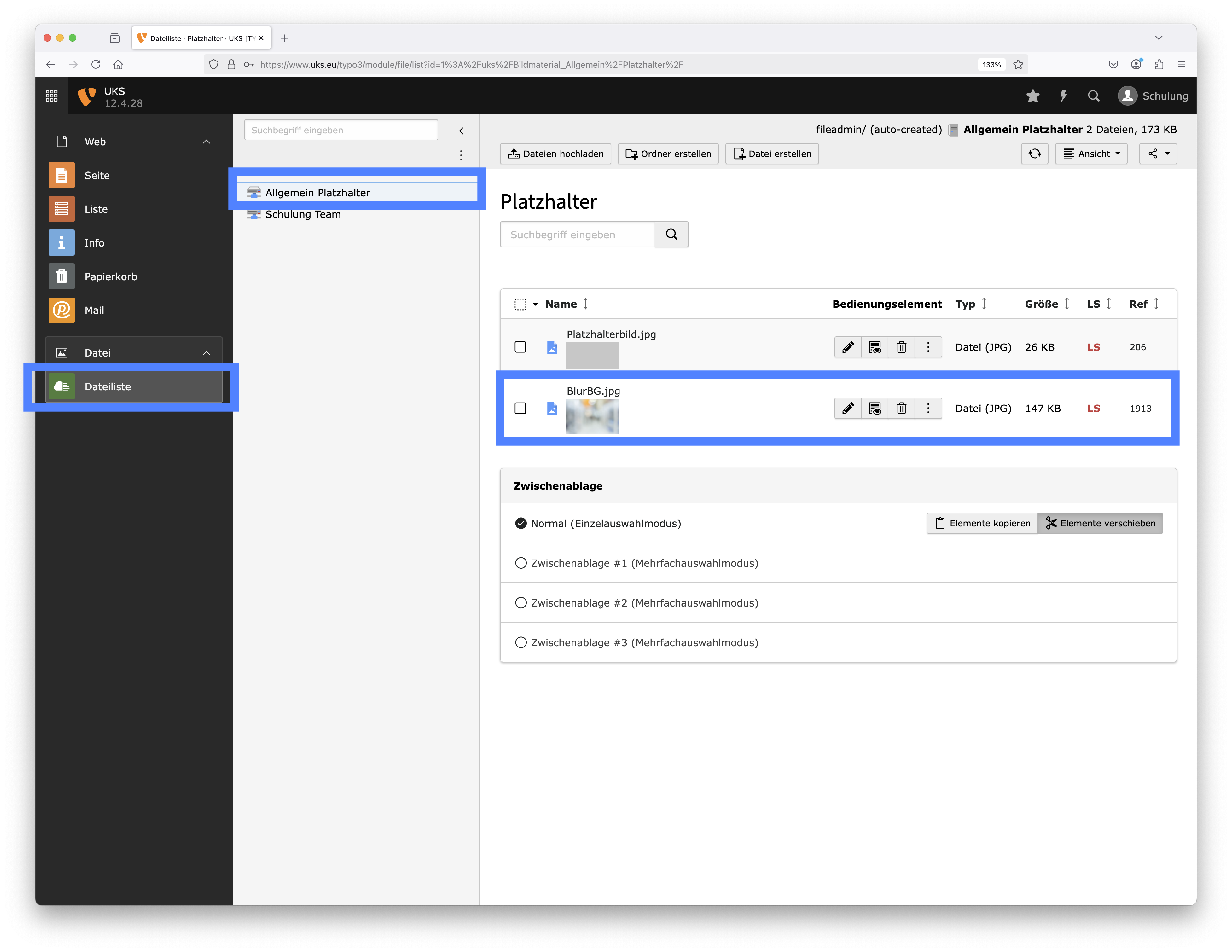Click the Platzhalter file search field

pos(577,234)
